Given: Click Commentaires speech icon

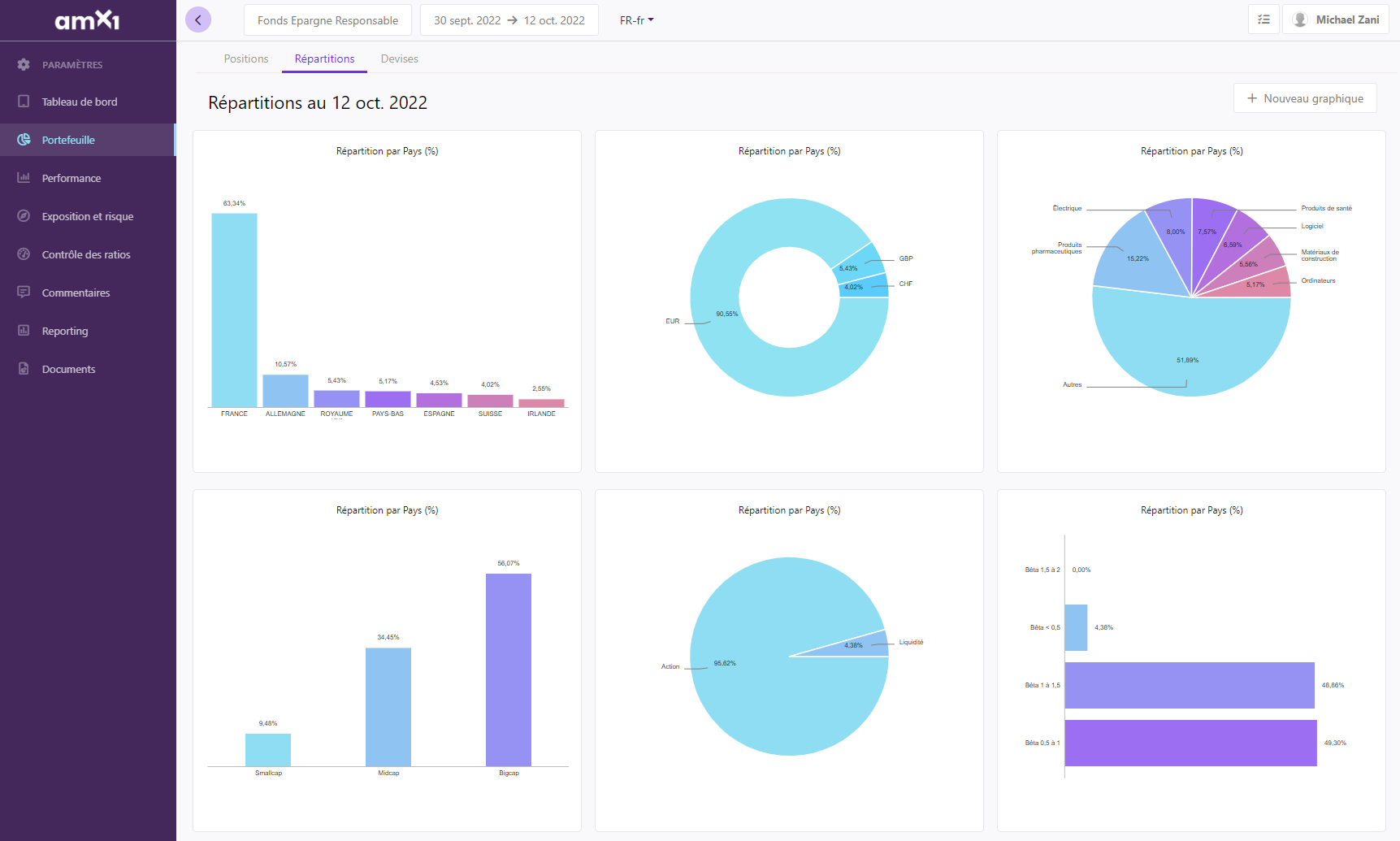Looking at the screenshot, I should 24,293.
